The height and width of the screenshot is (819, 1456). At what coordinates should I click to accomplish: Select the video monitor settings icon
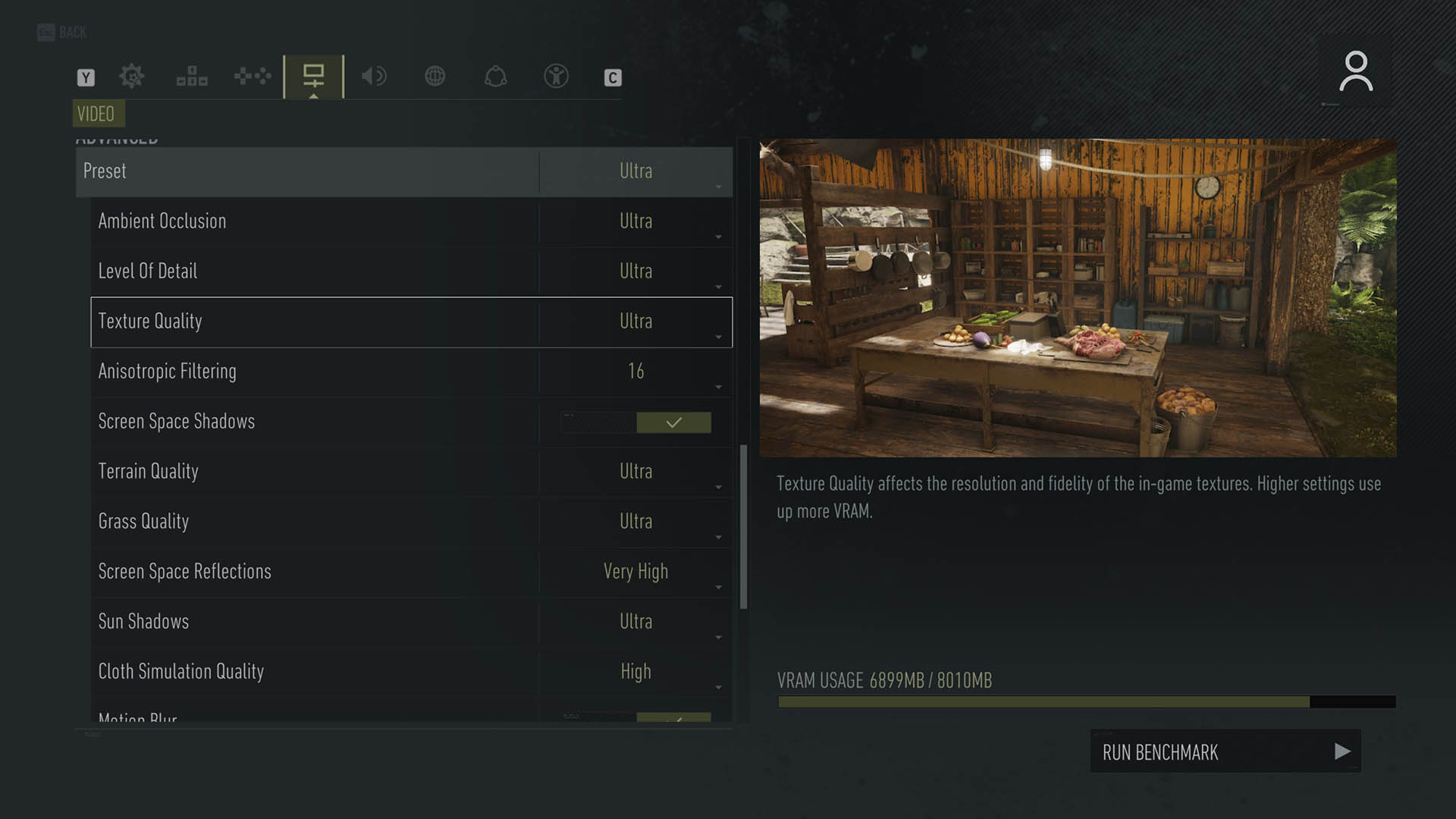point(313,77)
